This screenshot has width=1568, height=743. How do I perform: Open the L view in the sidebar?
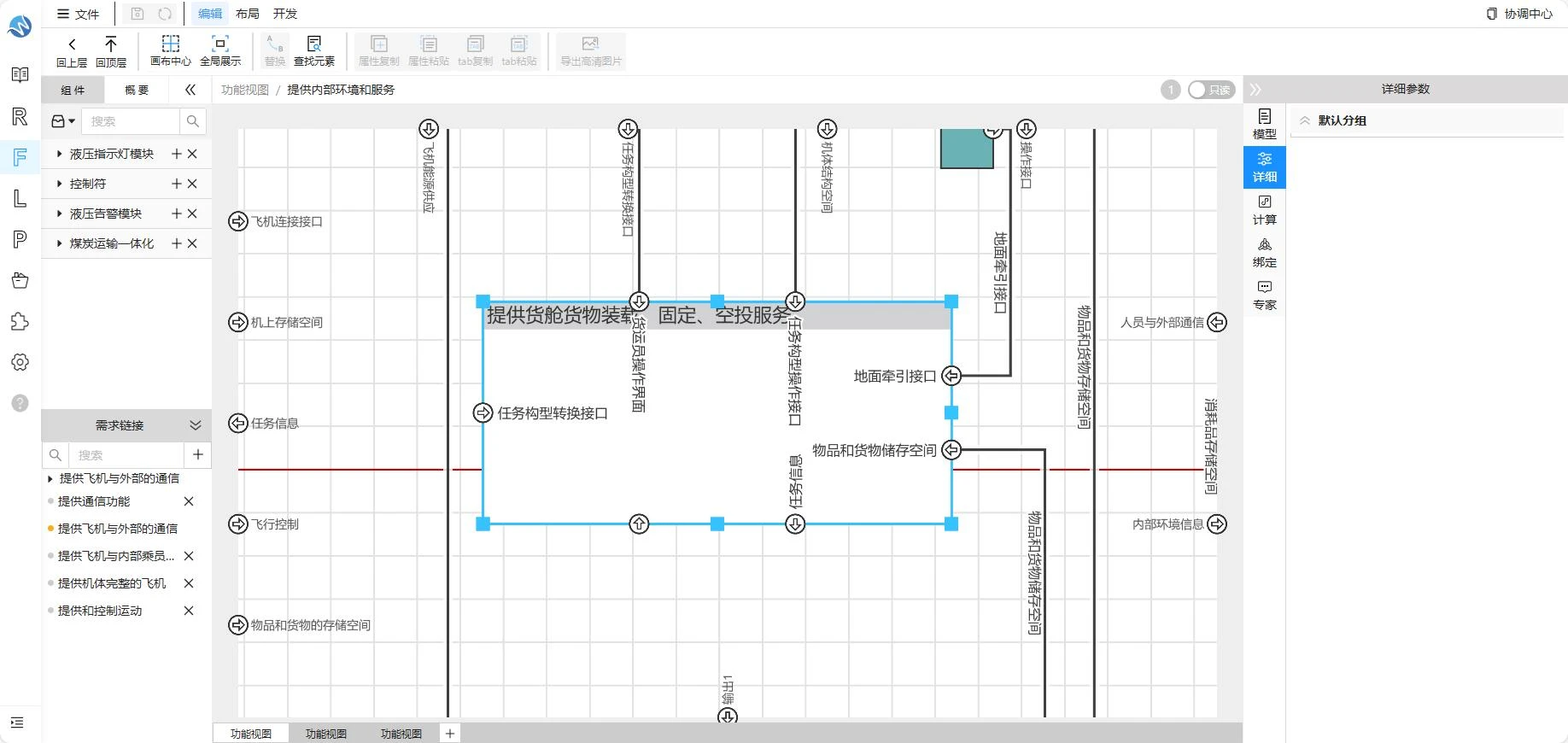tap(20, 198)
